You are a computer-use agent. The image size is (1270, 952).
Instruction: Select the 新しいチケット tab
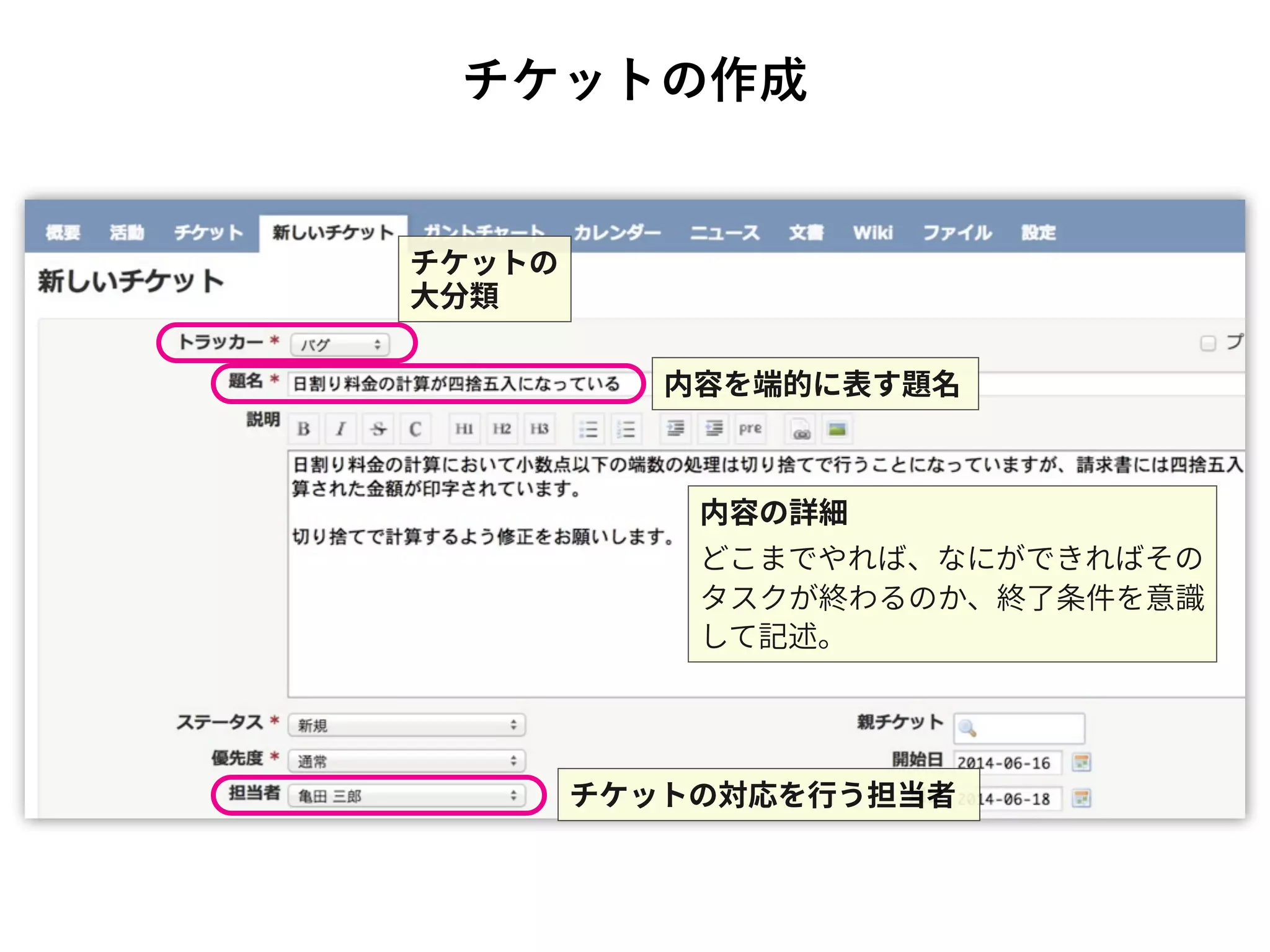tap(333, 233)
